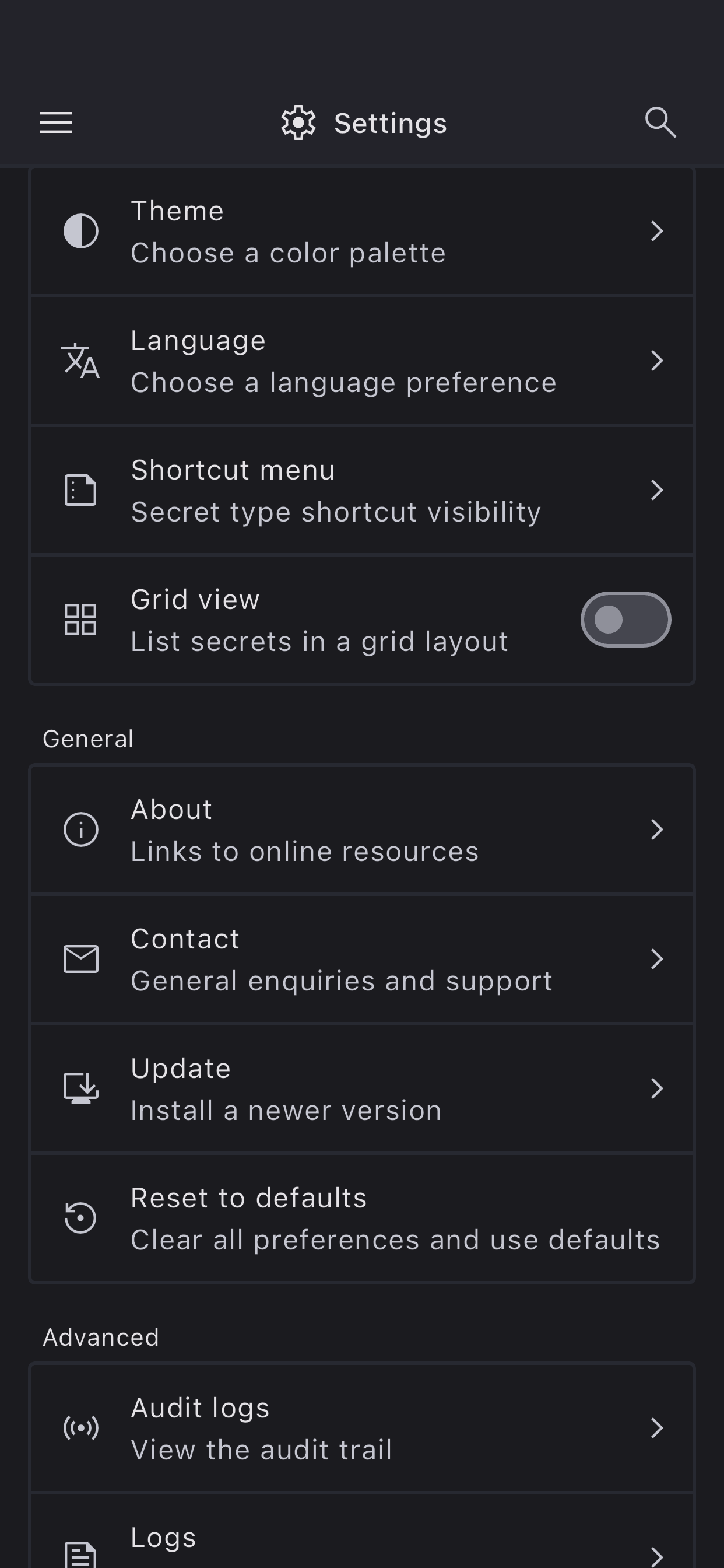This screenshot has width=724, height=1568.
Task: Click the Update download icon
Action: point(81,1088)
